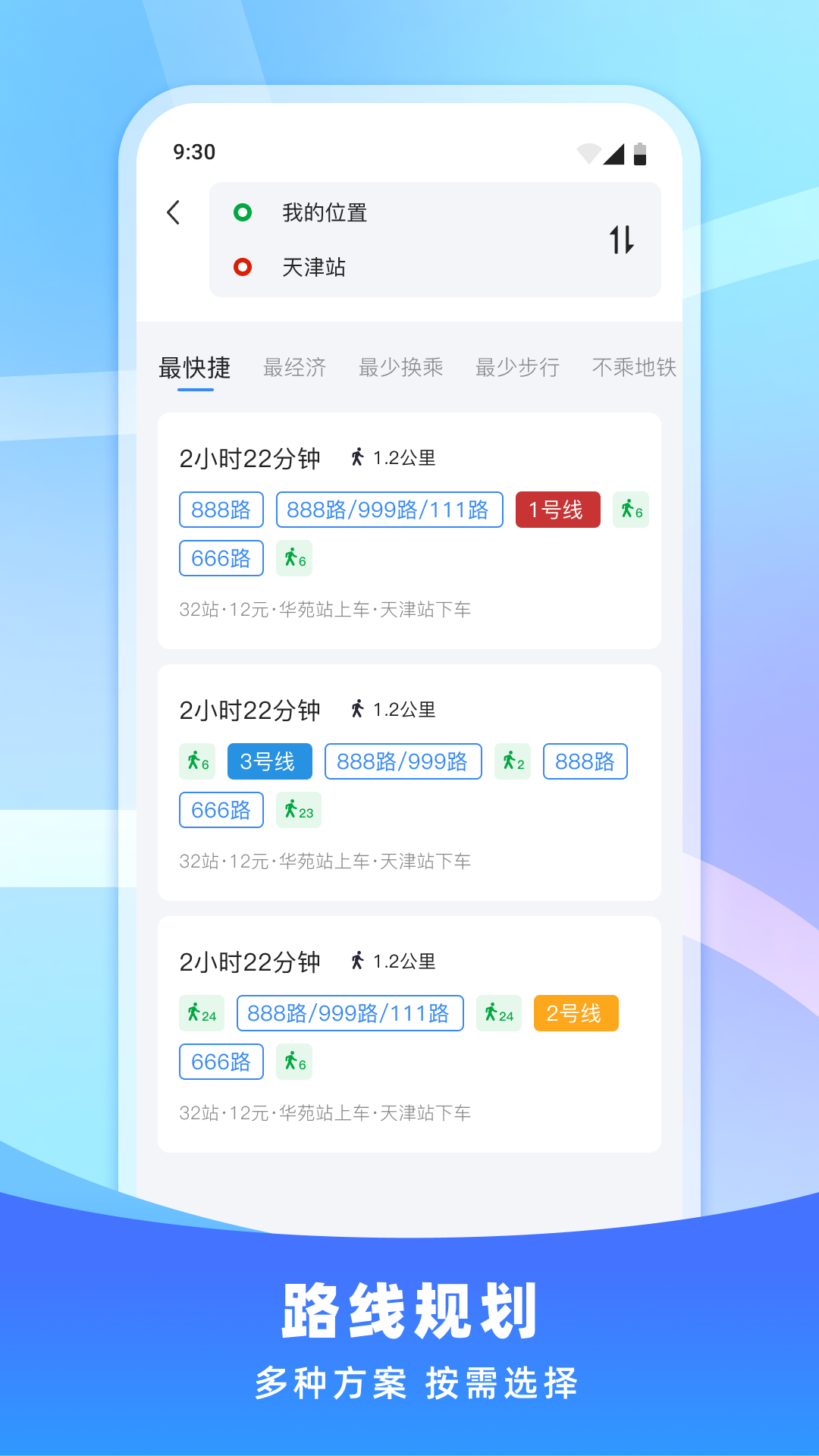Open the 最少步行 tab
Viewport: 819px width, 1456px height.
[517, 368]
